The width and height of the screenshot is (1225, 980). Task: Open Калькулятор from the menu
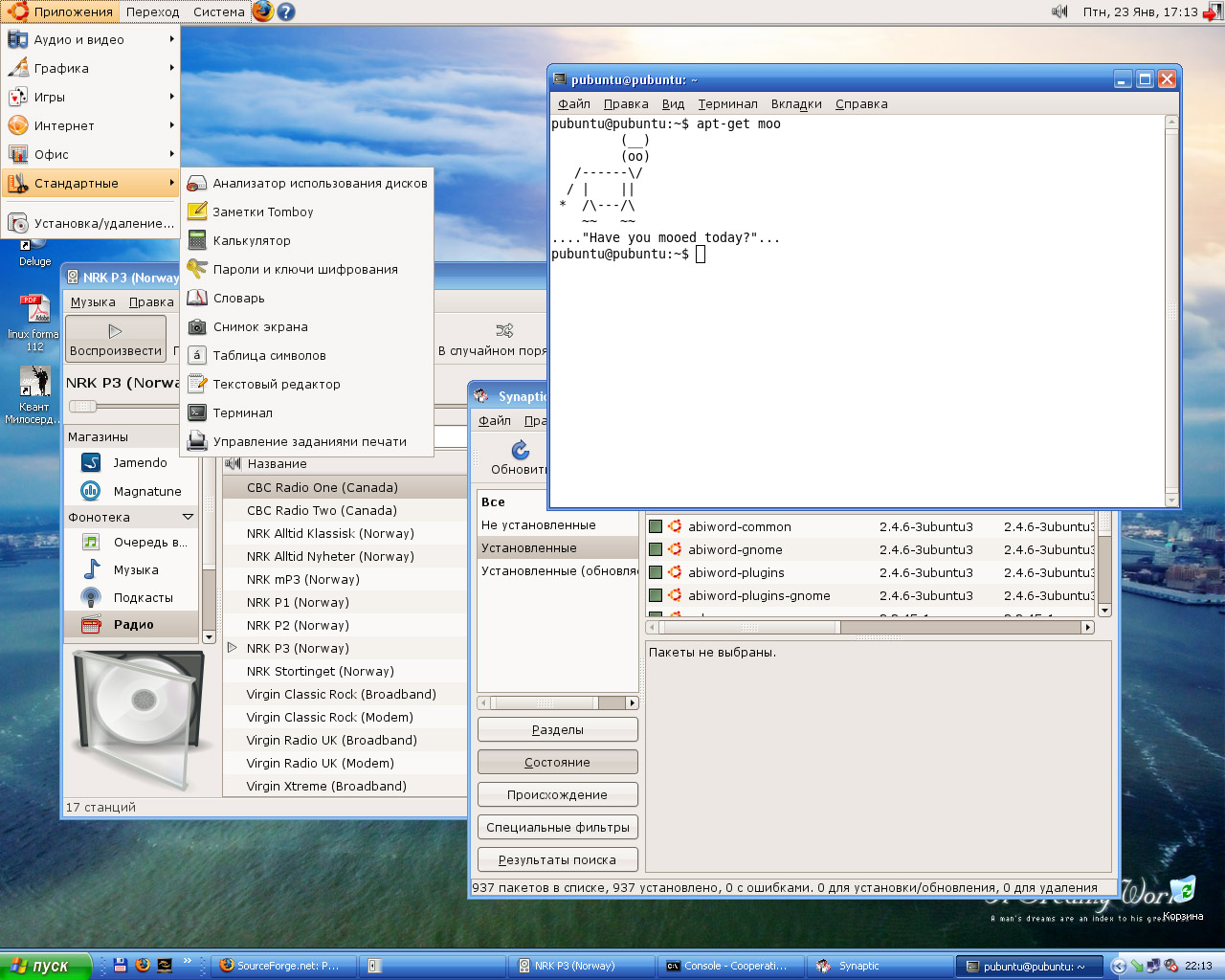click(x=308, y=240)
